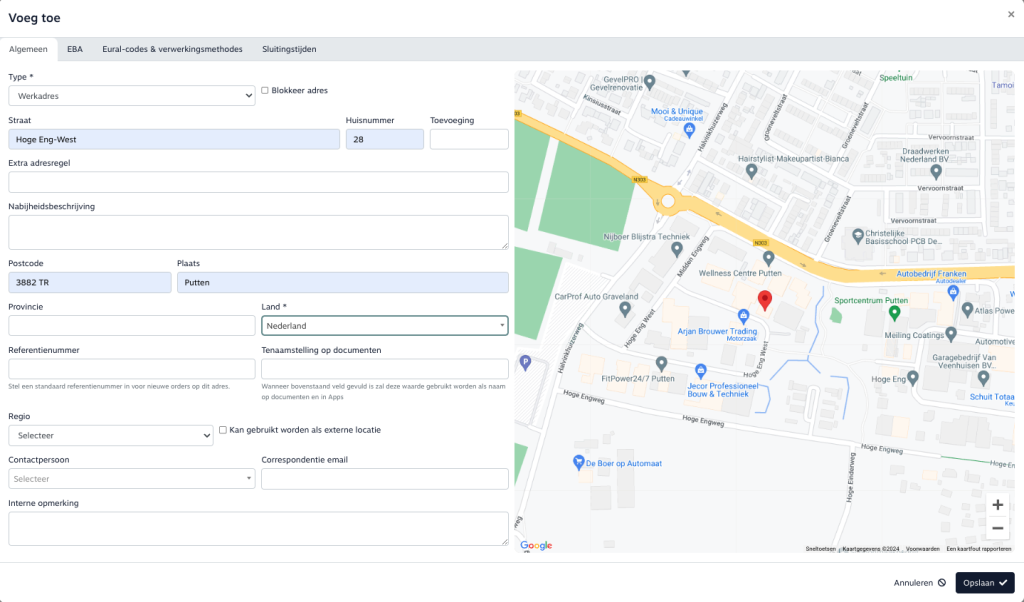Image resolution: width=1024 pixels, height=602 pixels.
Task: Zoom in the map with plus button
Action: pos(997,505)
